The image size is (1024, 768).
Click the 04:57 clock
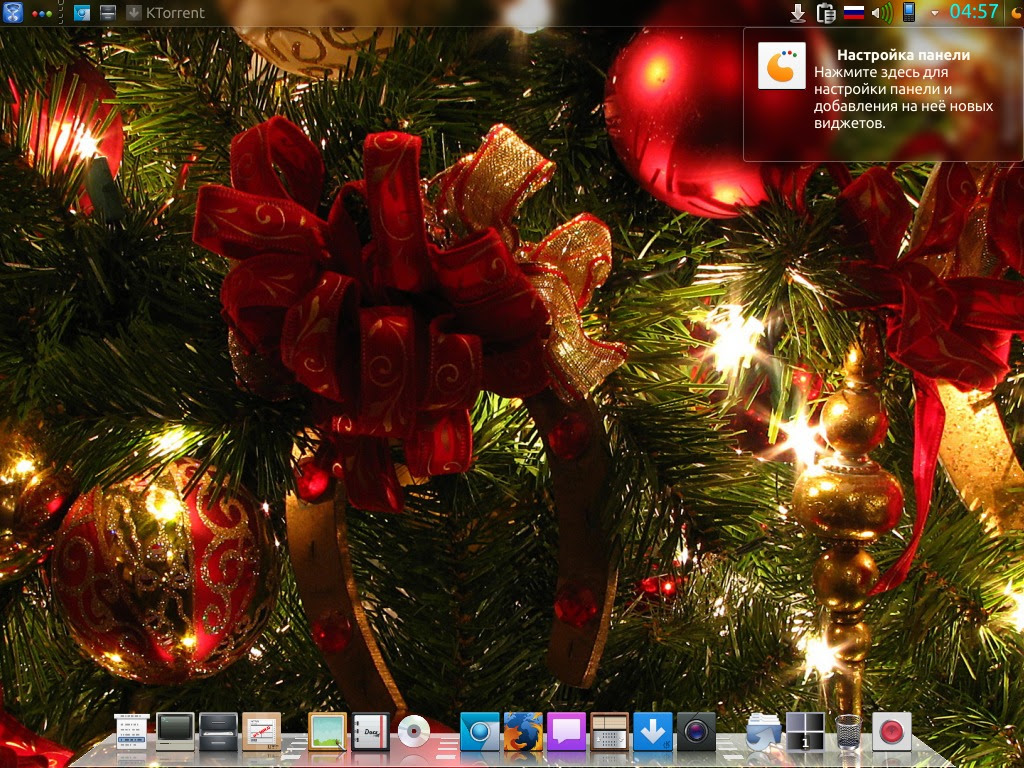[x=974, y=12]
